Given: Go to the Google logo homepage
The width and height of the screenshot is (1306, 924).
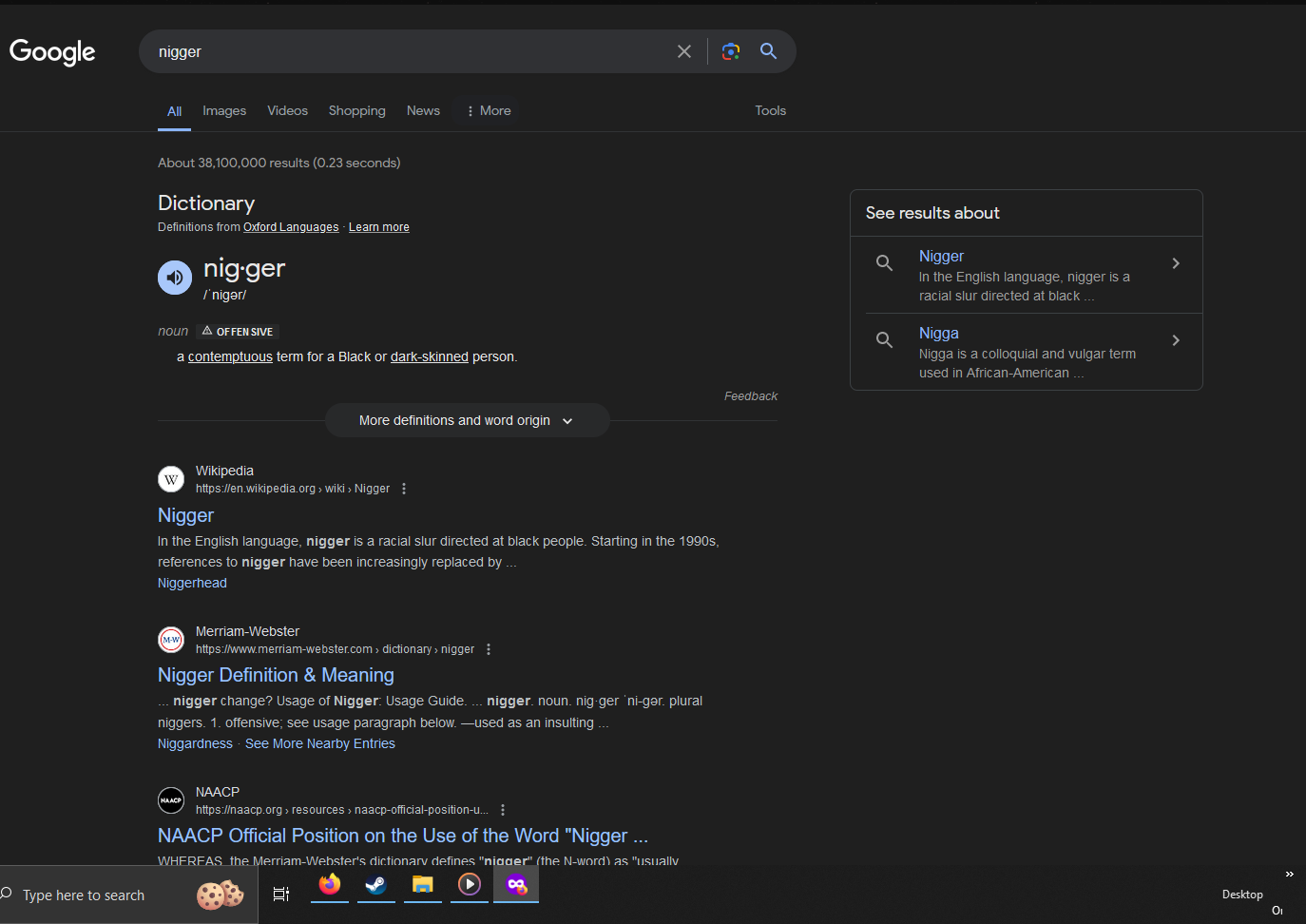Looking at the screenshot, I should coord(52,51).
